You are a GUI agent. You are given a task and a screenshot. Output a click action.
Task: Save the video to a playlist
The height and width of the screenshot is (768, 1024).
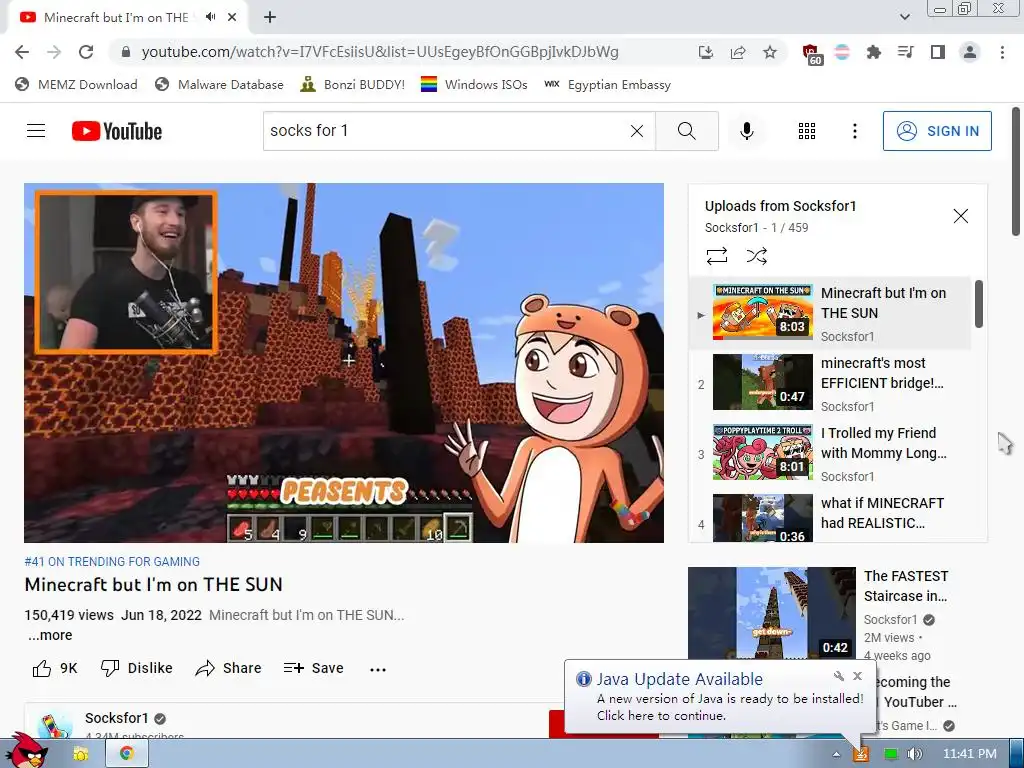click(313, 668)
